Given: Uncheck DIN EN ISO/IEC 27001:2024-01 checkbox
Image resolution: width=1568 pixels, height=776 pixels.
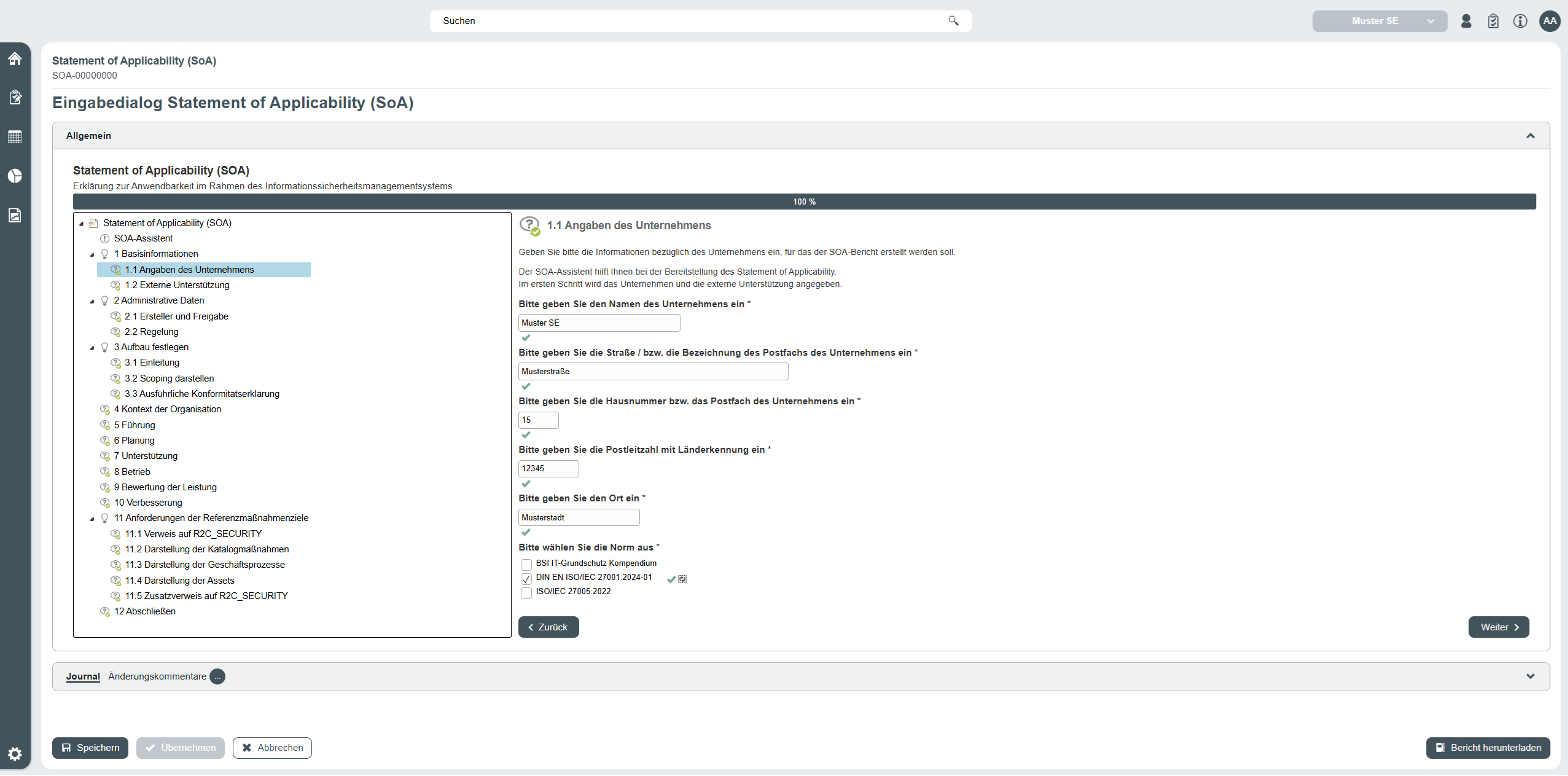Looking at the screenshot, I should pyautogui.click(x=526, y=579).
